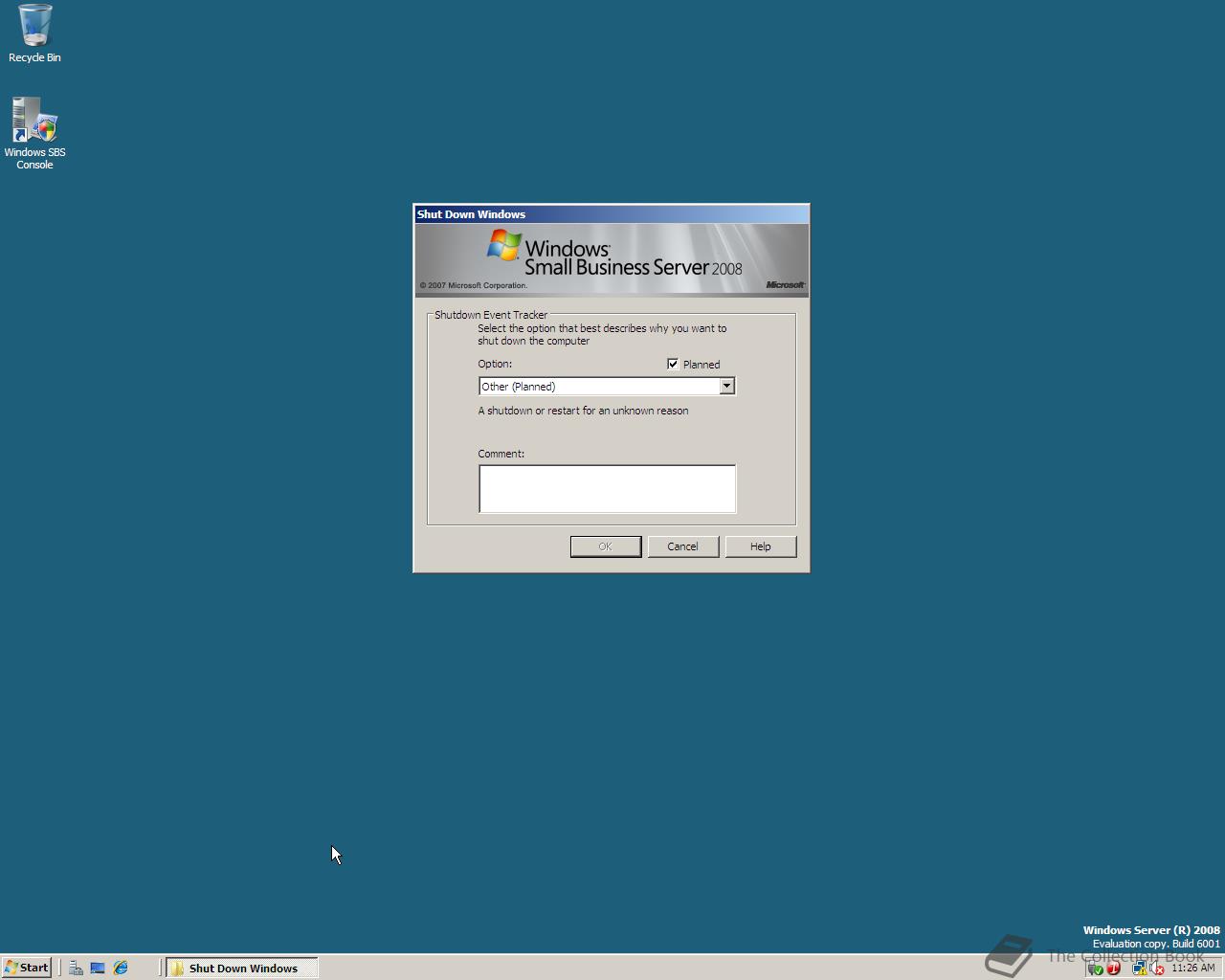Viewport: 1225px width, 980px height.
Task: Click the safely-remove hardware tray icon
Action: [1096, 969]
